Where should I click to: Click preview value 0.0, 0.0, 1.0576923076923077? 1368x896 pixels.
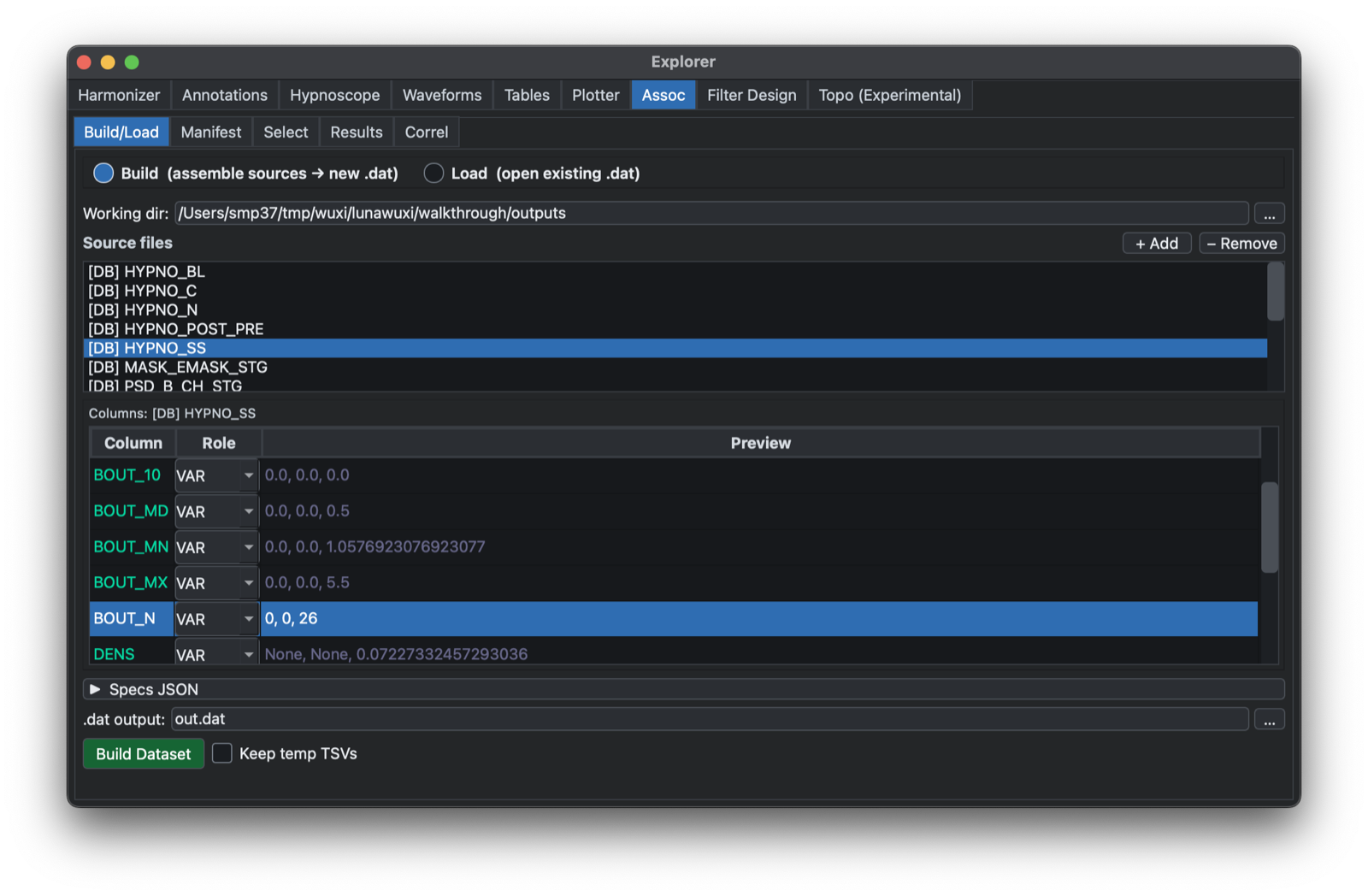pyautogui.click(x=374, y=546)
